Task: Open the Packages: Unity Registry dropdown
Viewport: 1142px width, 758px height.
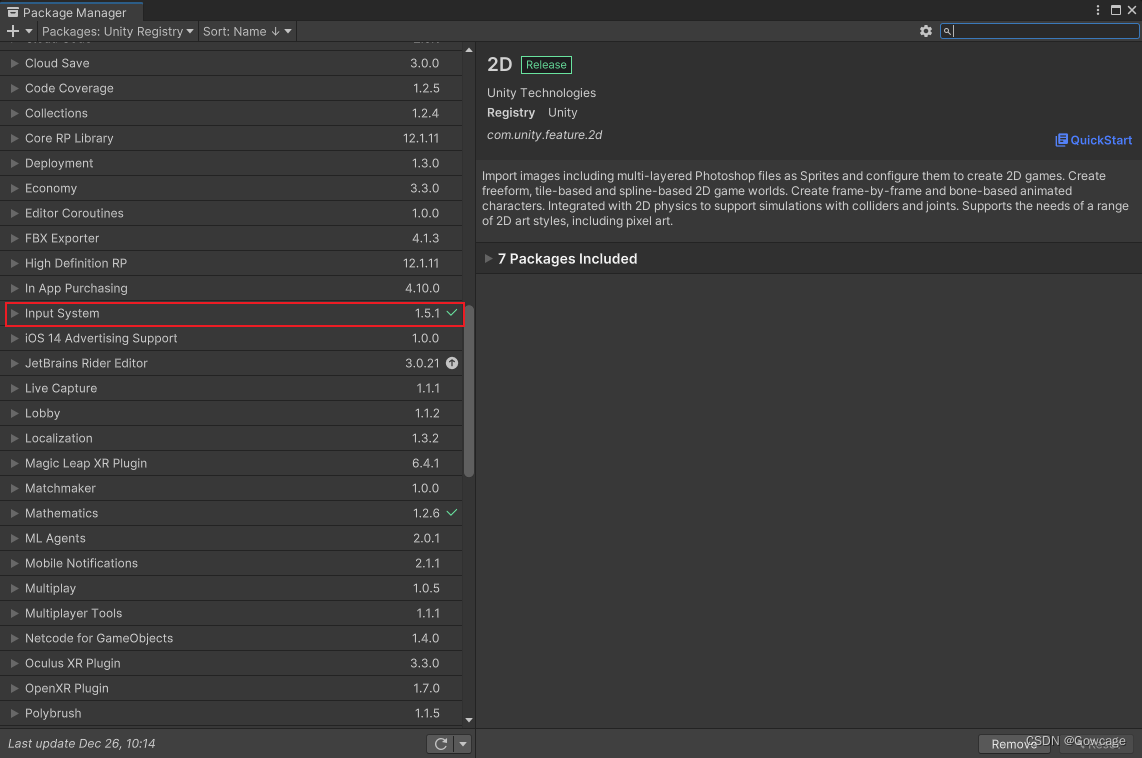Action: (x=117, y=31)
